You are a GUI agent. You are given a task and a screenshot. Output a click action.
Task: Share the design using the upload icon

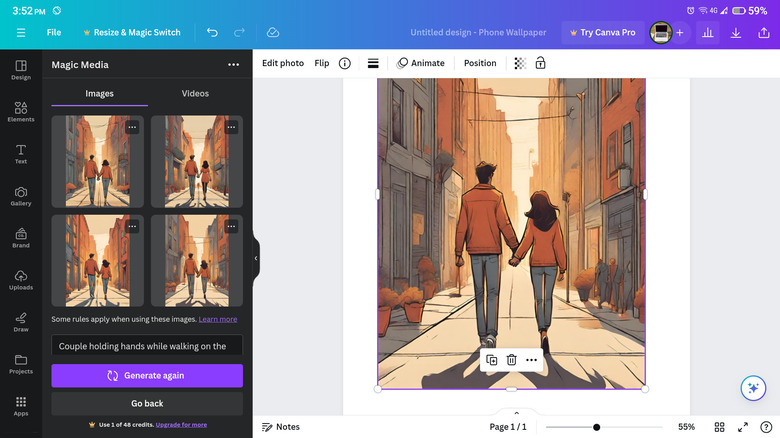tap(764, 32)
